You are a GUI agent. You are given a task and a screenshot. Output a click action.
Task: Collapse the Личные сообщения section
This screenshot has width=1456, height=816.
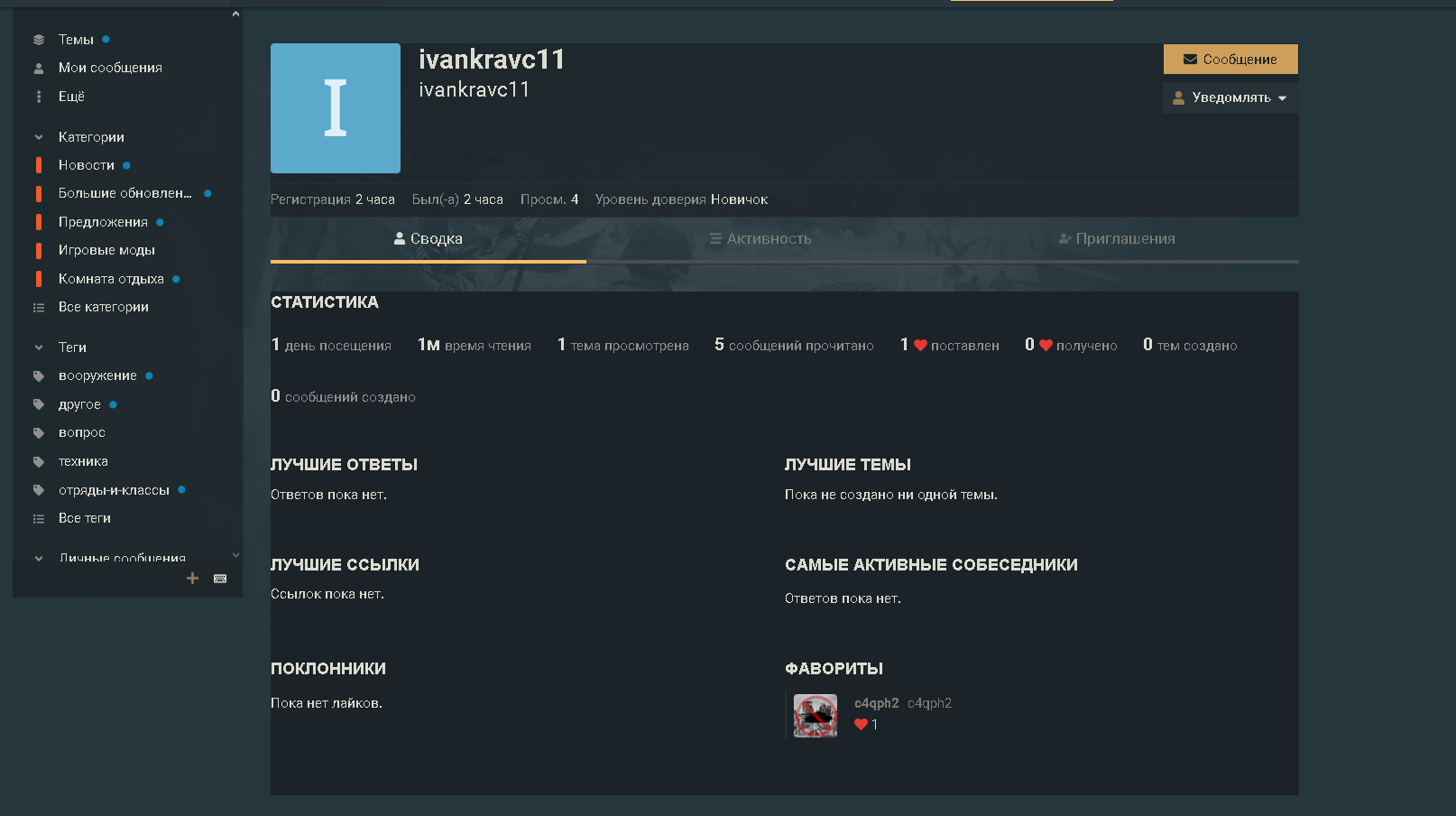pos(39,558)
